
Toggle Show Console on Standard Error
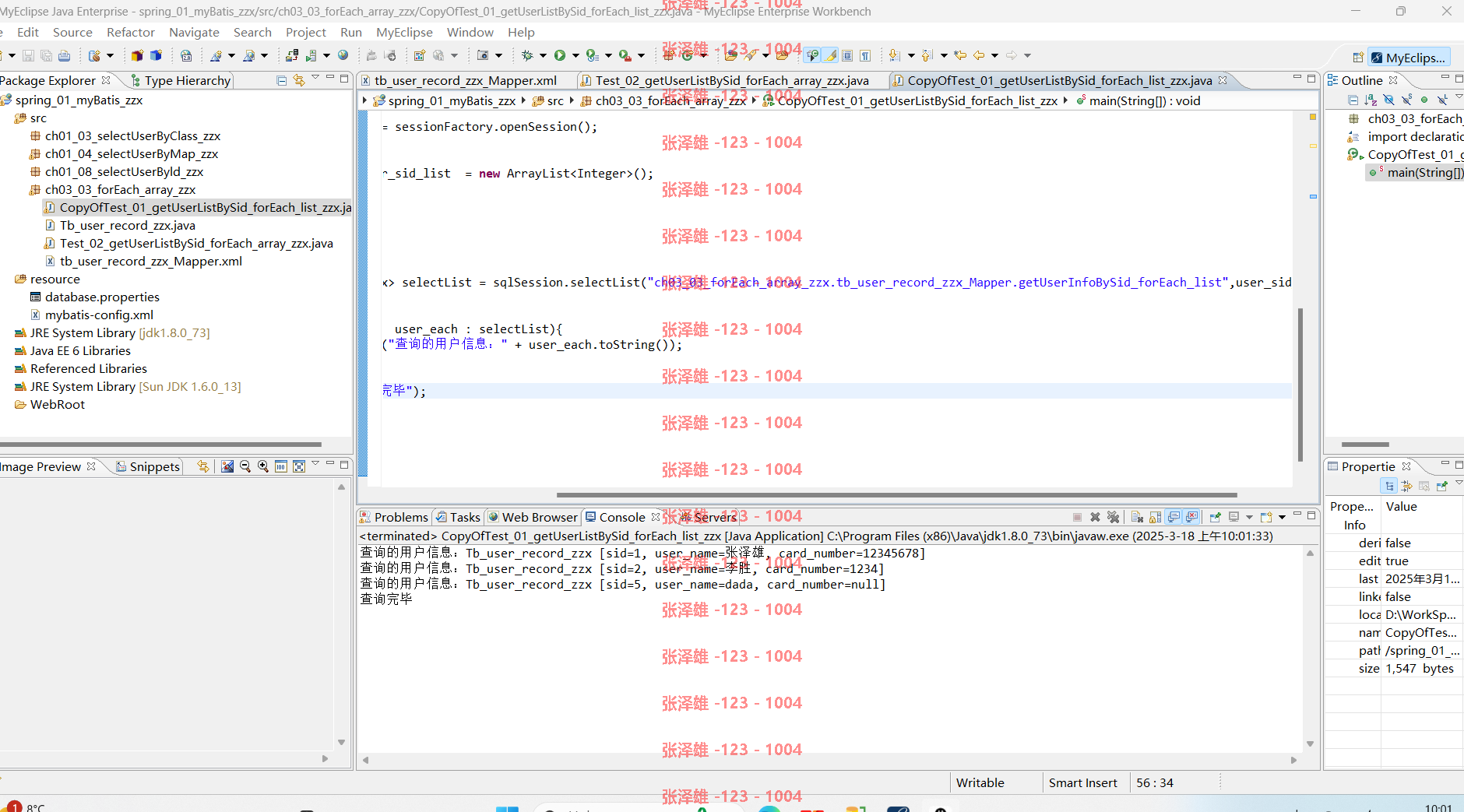1191,517
